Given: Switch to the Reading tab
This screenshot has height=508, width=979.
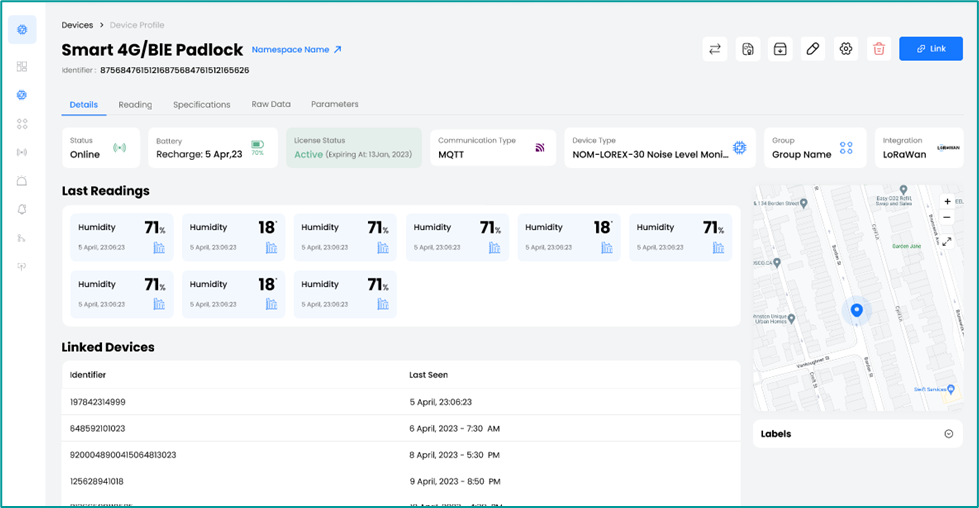Looking at the screenshot, I should pos(135,105).
